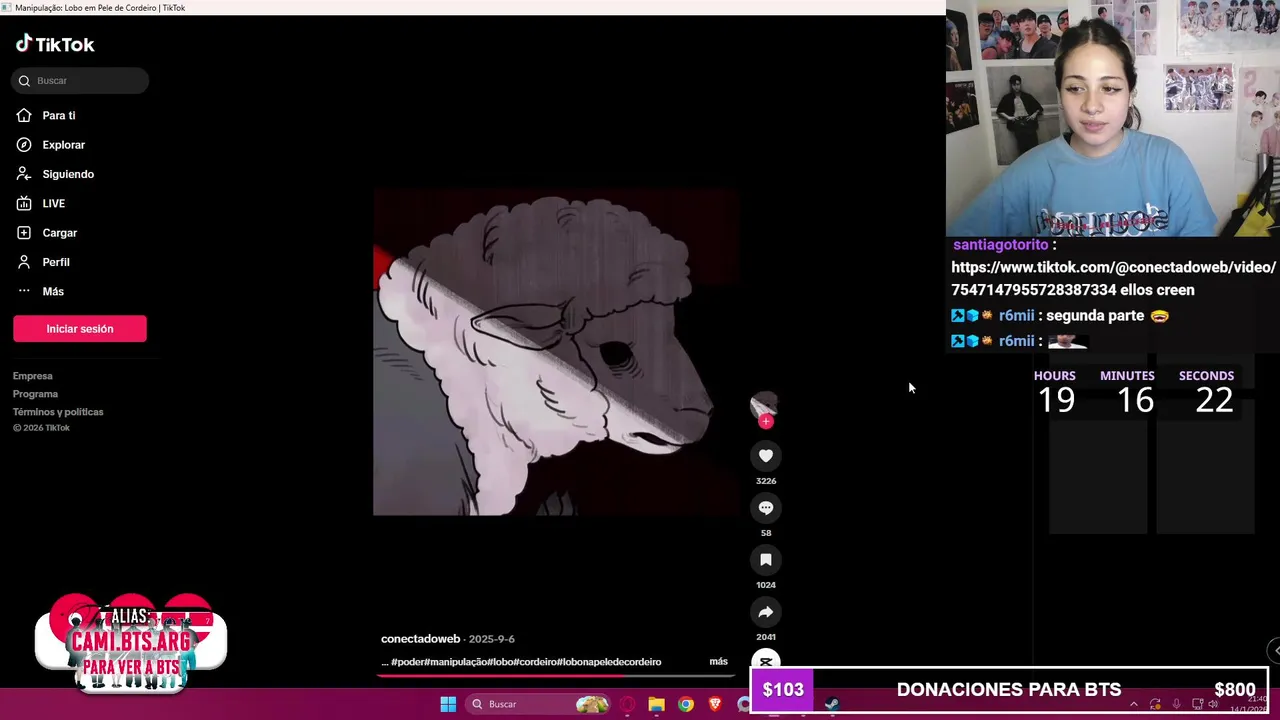Expand the Más options menu
Image resolution: width=1280 pixels, height=720 pixels.
(53, 291)
